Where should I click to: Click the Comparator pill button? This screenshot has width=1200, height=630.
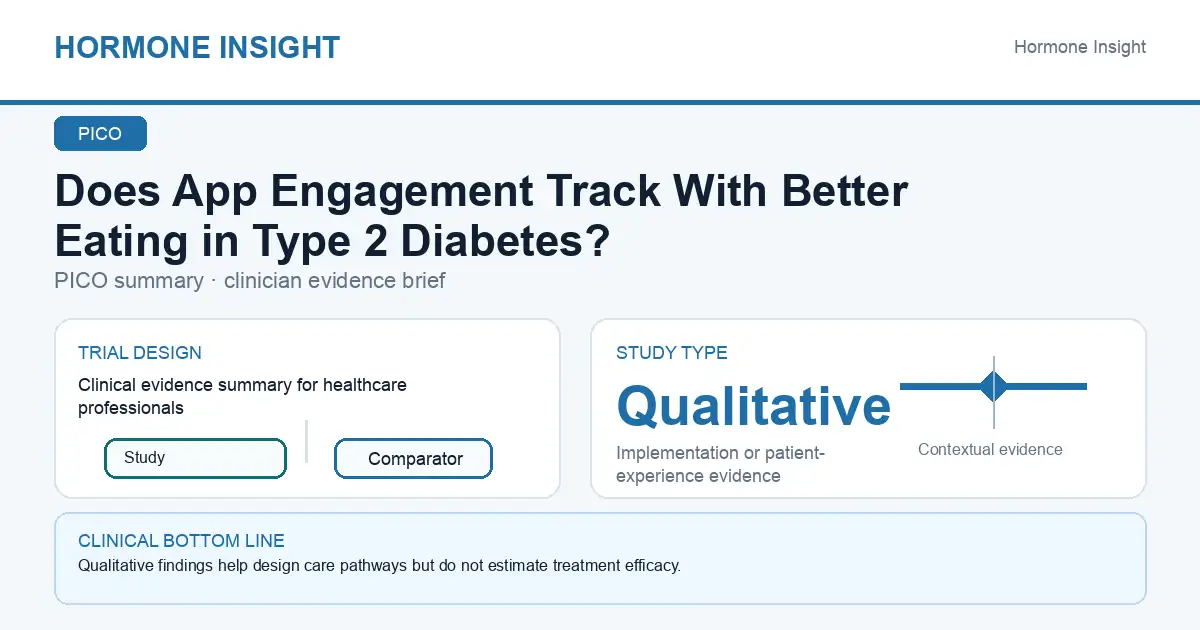tap(413, 459)
